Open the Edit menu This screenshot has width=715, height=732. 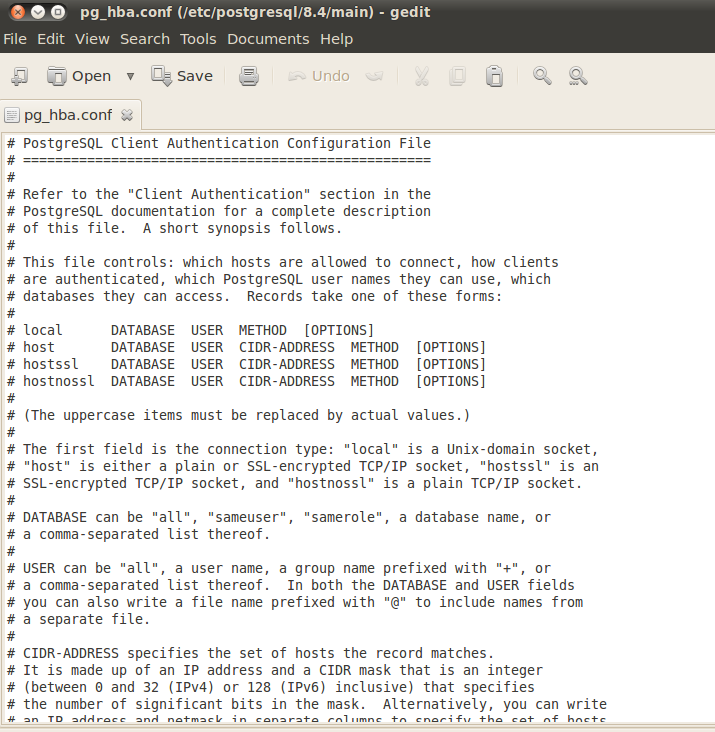(x=51, y=39)
